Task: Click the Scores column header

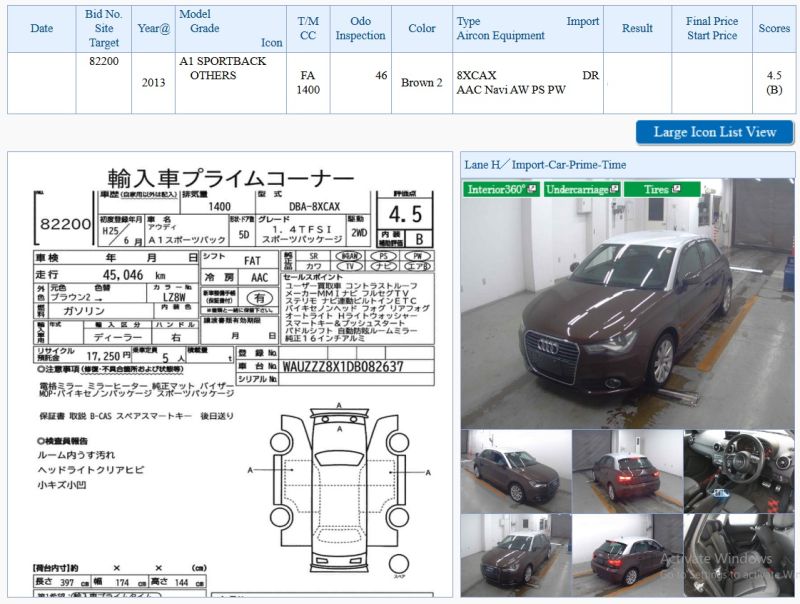Action: pyautogui.click(x=774, y=29)
